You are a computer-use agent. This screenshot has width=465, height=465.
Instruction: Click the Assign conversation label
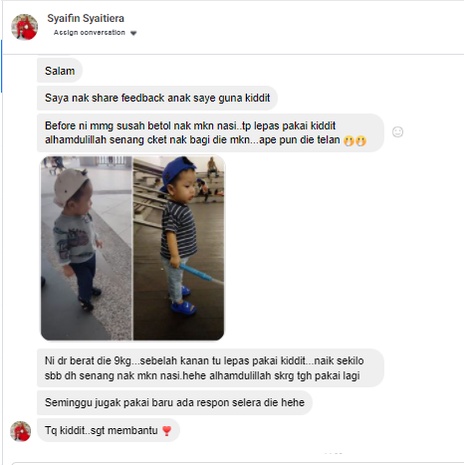pos(89,32)
